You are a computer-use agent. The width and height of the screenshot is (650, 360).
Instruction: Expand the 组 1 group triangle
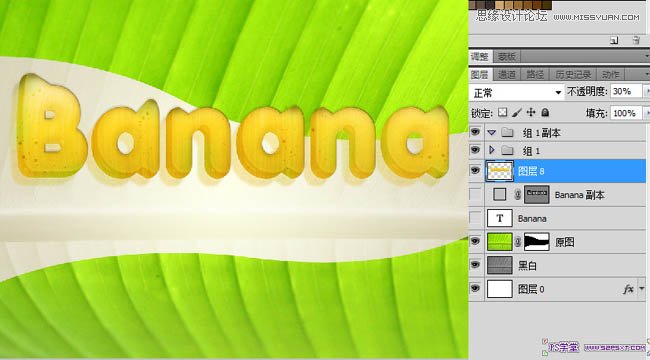click(x=492, y=150)
